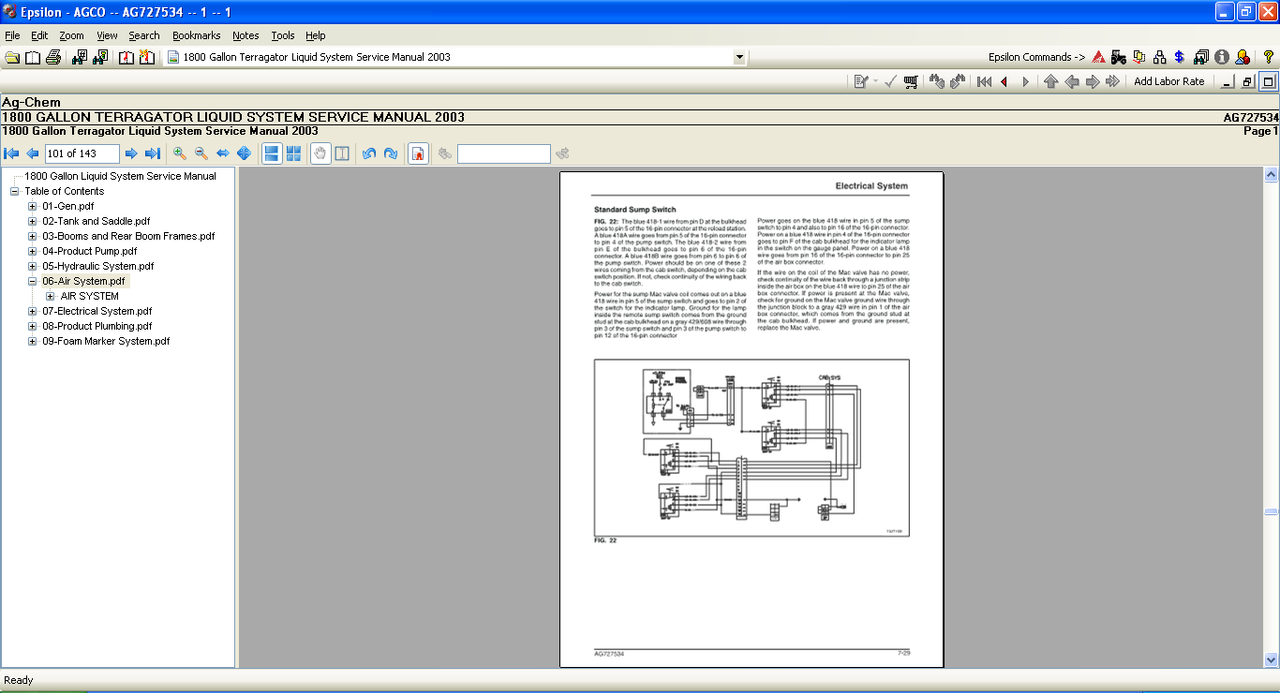
Task: Expand the 01-Gen.pdf node
Action: [x=32, y=206]
